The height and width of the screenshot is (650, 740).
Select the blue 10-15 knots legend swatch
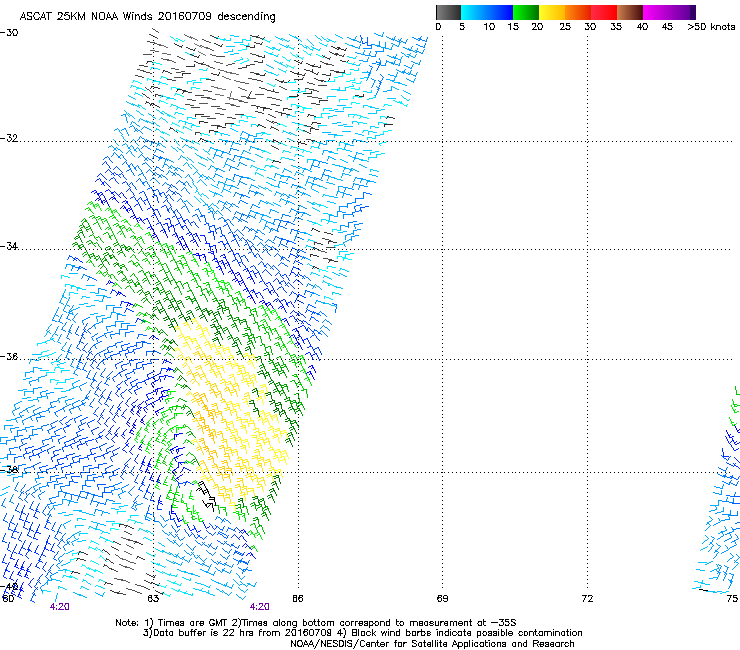500,12
